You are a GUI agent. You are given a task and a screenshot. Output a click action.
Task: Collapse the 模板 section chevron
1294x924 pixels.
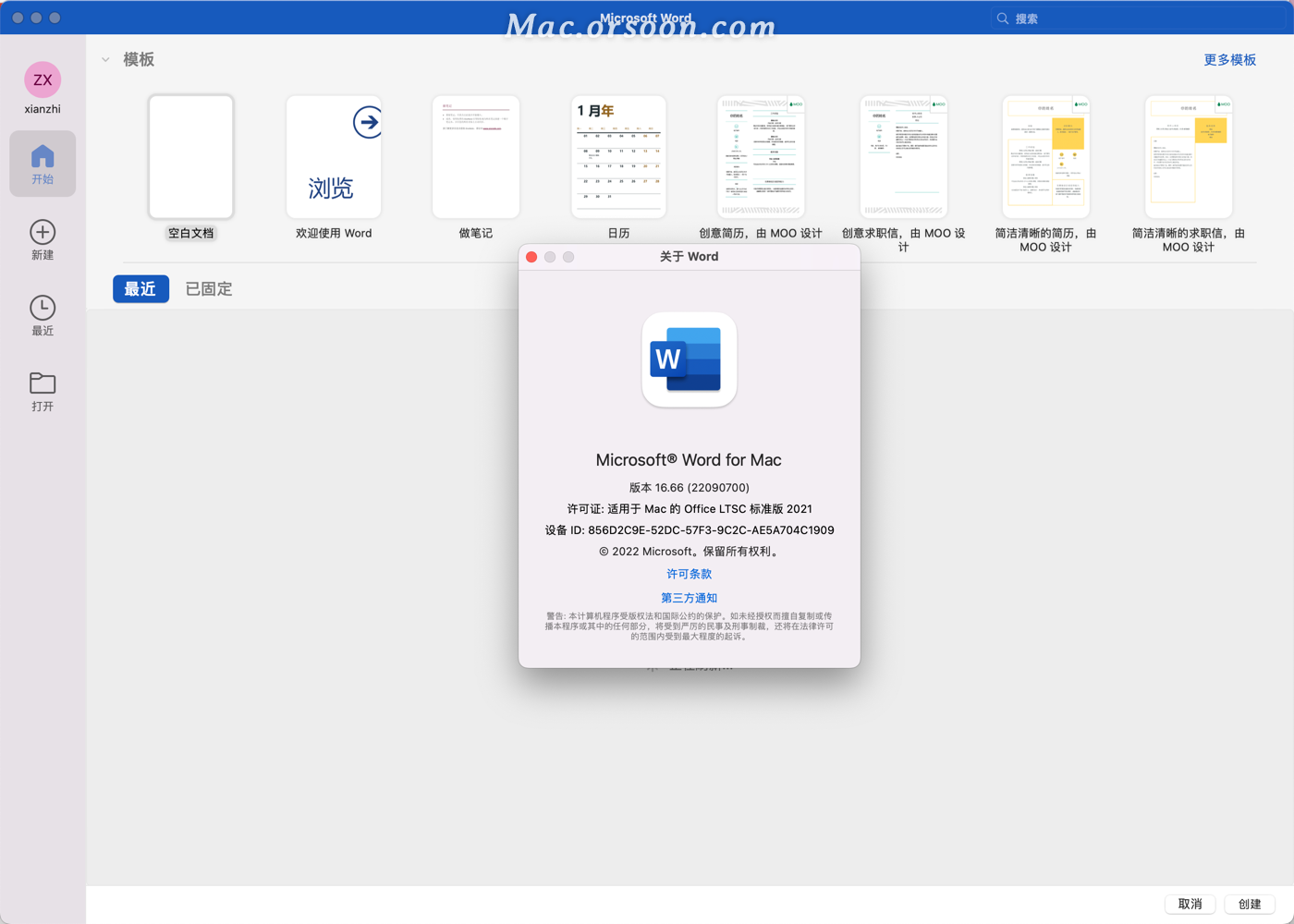tap(105, 60)
